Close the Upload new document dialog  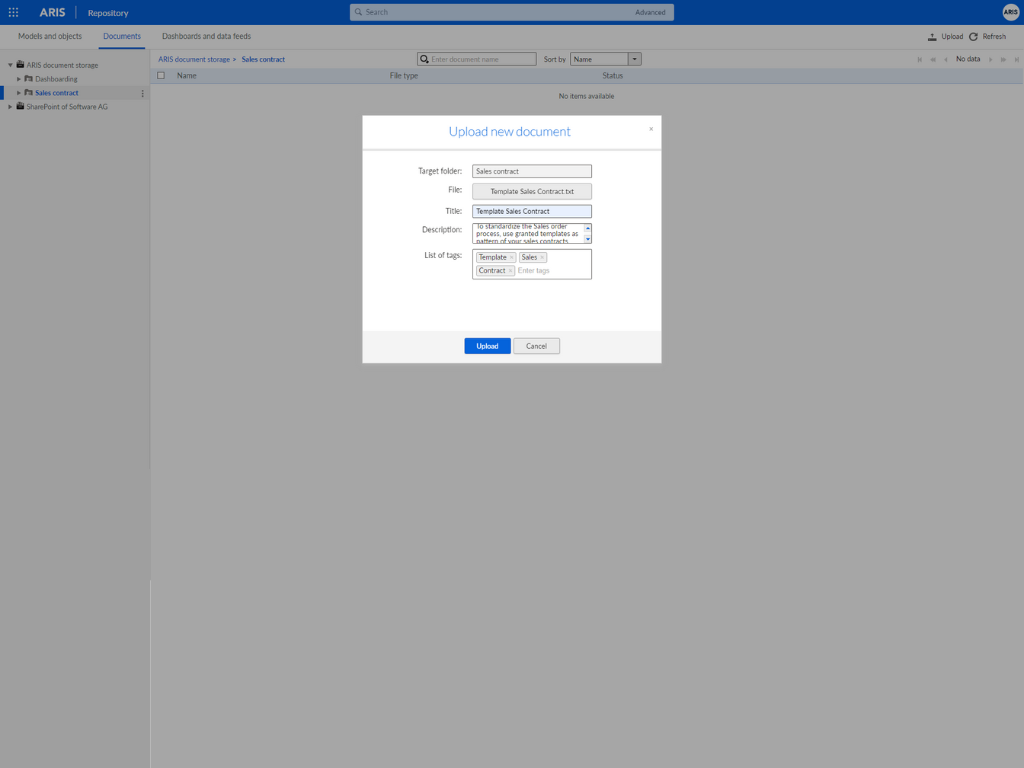[651, 129]
